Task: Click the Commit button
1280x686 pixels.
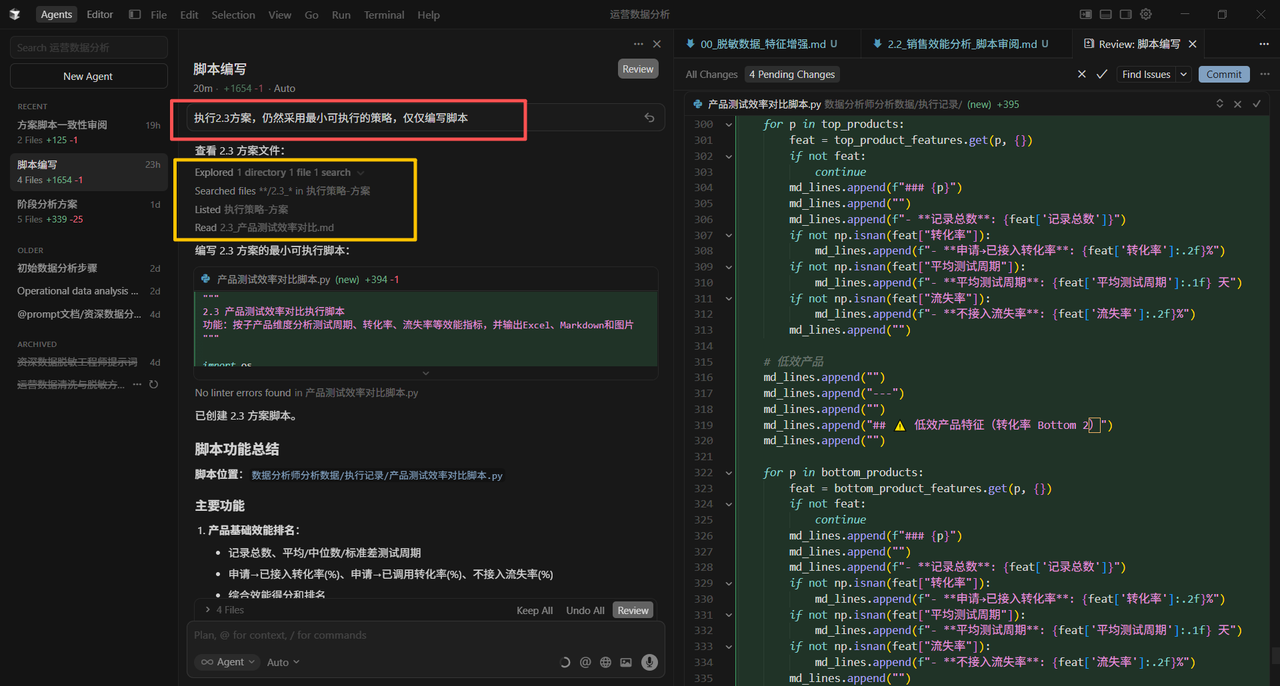Action: tap(1224, 74)
